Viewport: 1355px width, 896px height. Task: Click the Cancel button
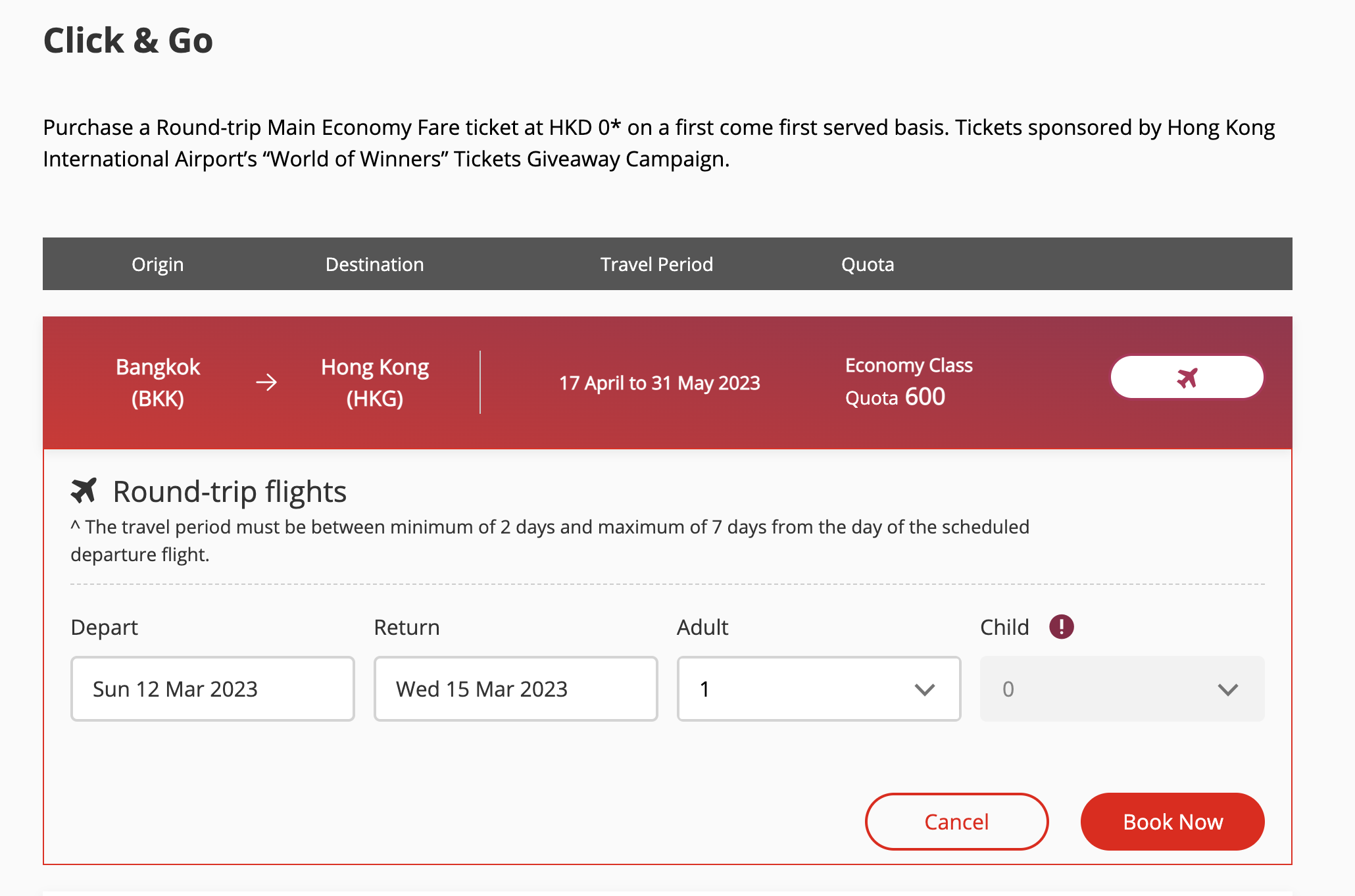pos(956,822)
